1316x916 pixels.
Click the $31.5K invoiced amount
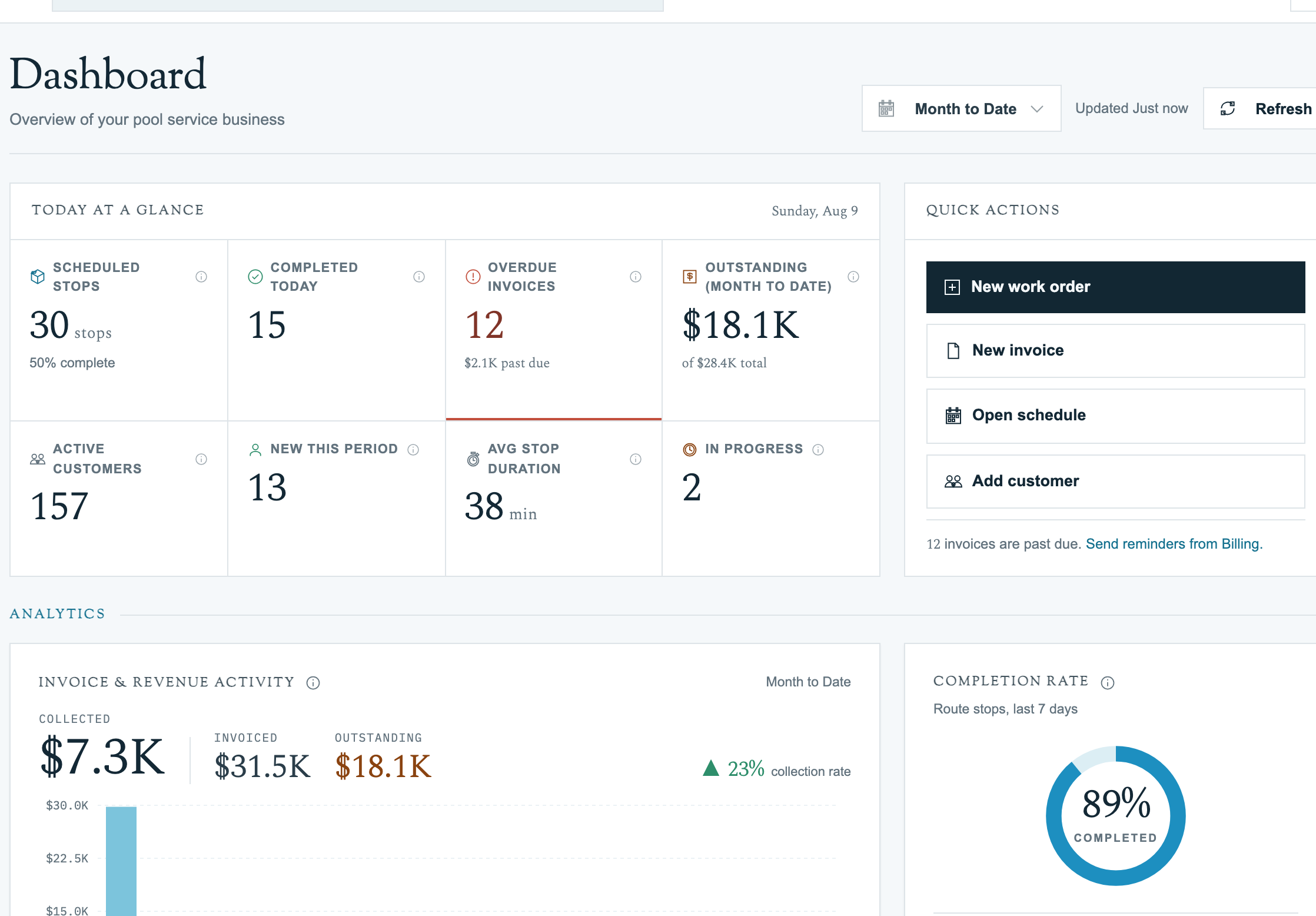pyautogui.click(x=262, y=766)
